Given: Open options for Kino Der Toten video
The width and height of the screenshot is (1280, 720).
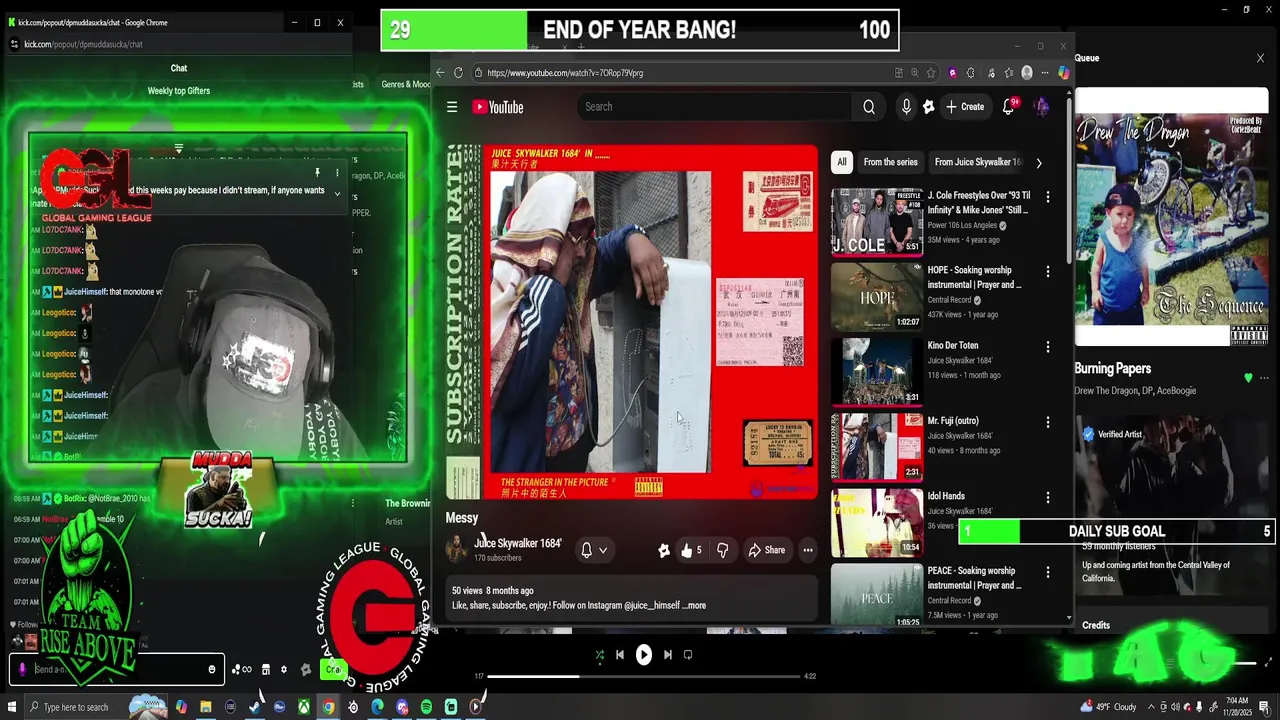Looking at the screenshot, I should (x=1048, y=347).
